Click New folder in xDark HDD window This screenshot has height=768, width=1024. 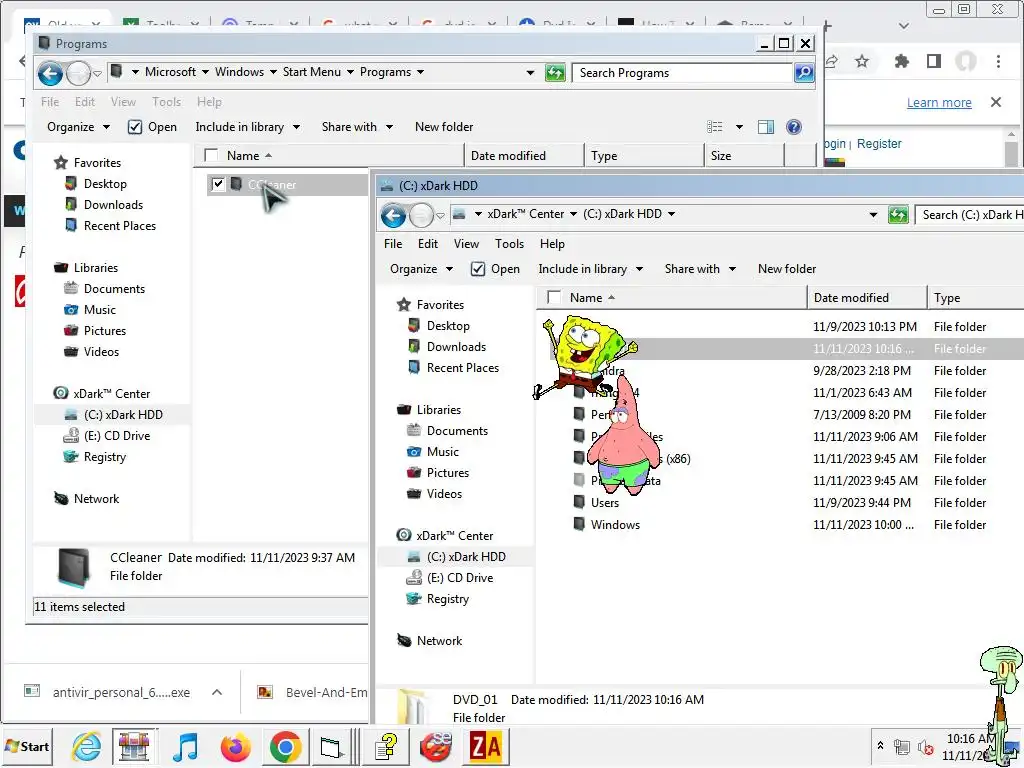point(787,269)
